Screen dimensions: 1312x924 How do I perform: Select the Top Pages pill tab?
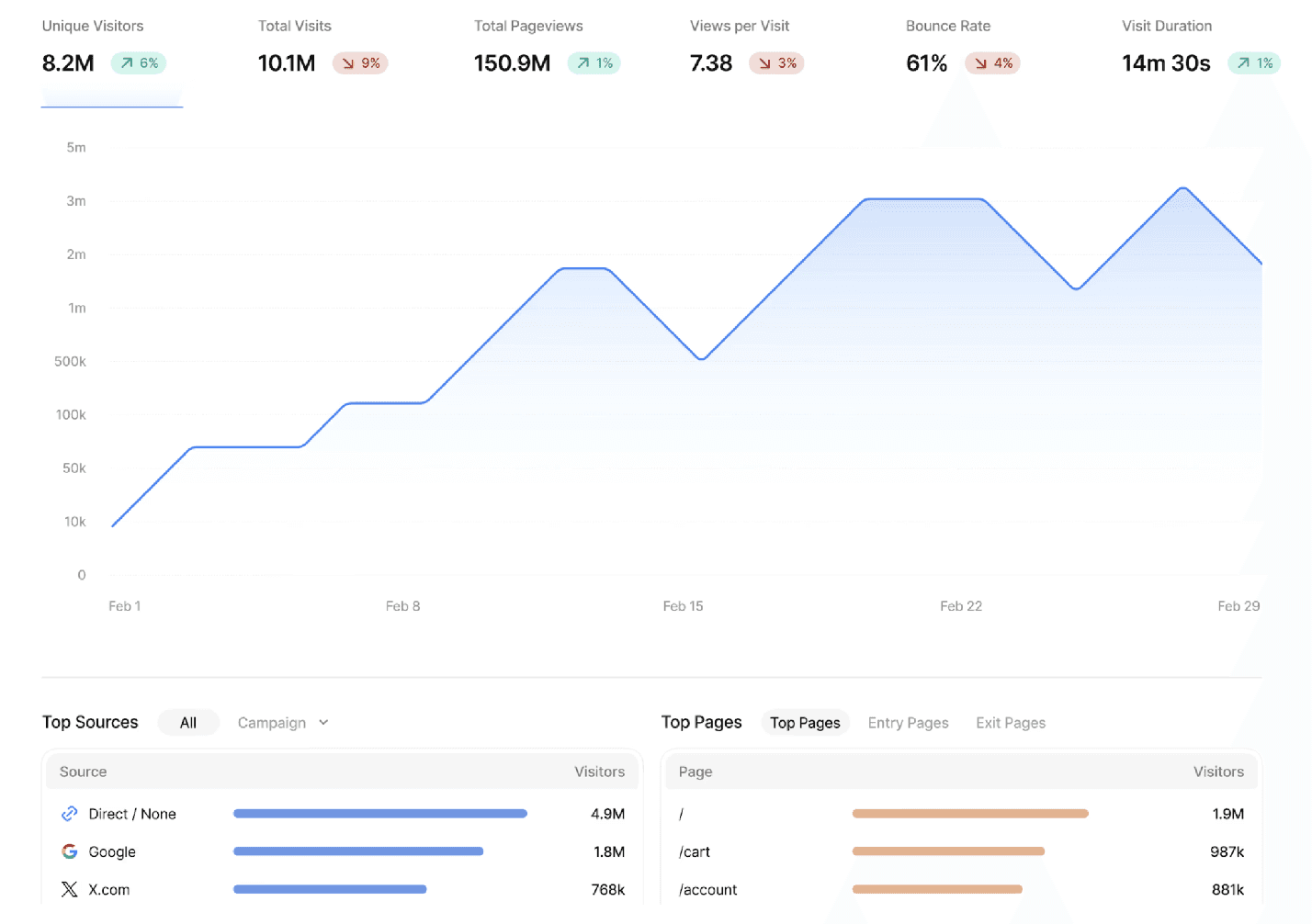click(x=805, y=723)
